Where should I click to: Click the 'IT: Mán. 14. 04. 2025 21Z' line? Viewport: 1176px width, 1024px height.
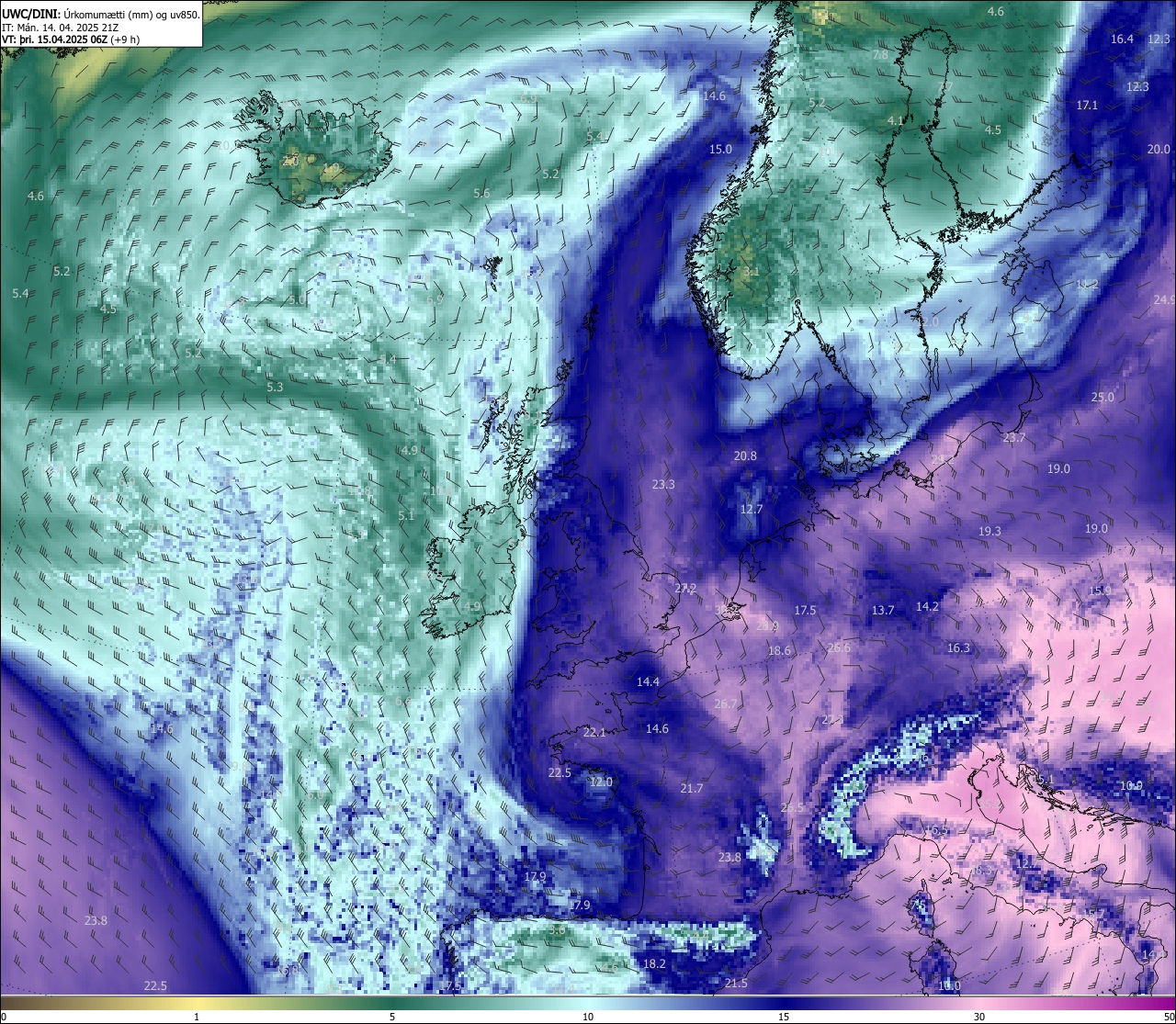point(59,28)
